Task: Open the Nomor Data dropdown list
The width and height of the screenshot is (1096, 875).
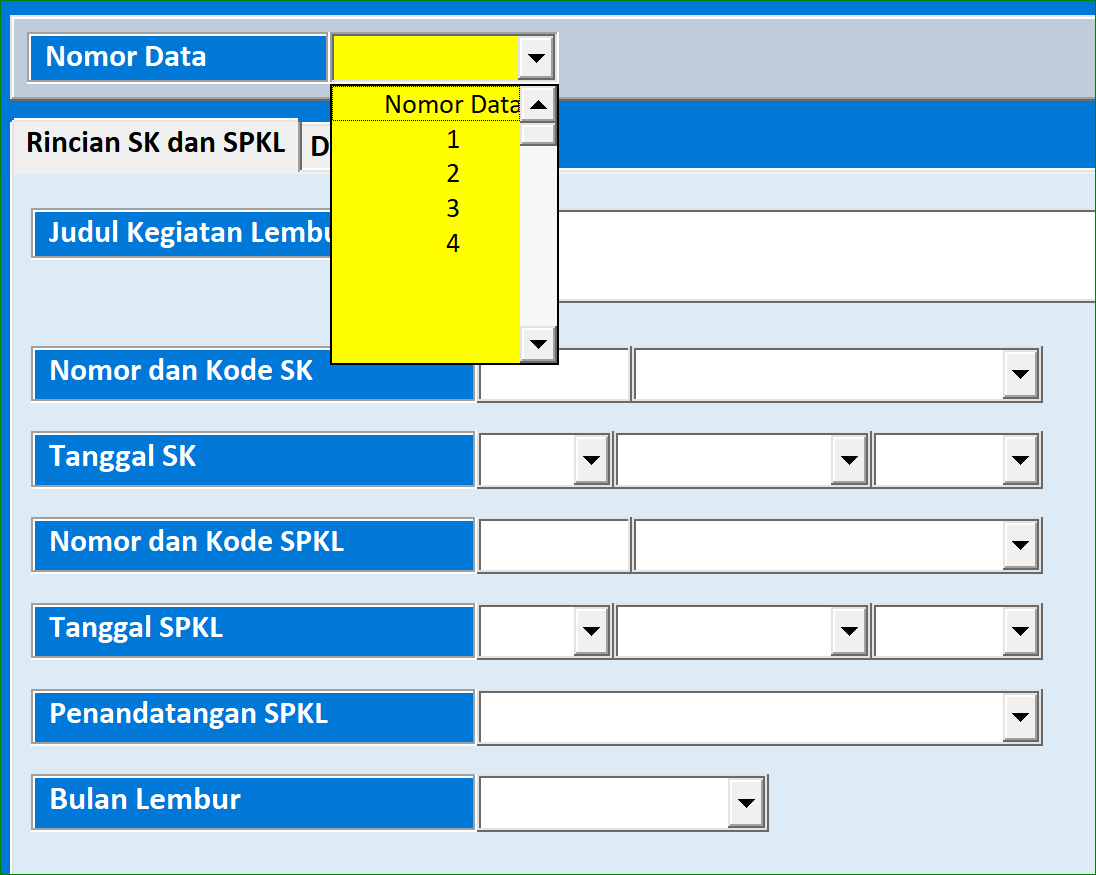Action: [536, 57]
